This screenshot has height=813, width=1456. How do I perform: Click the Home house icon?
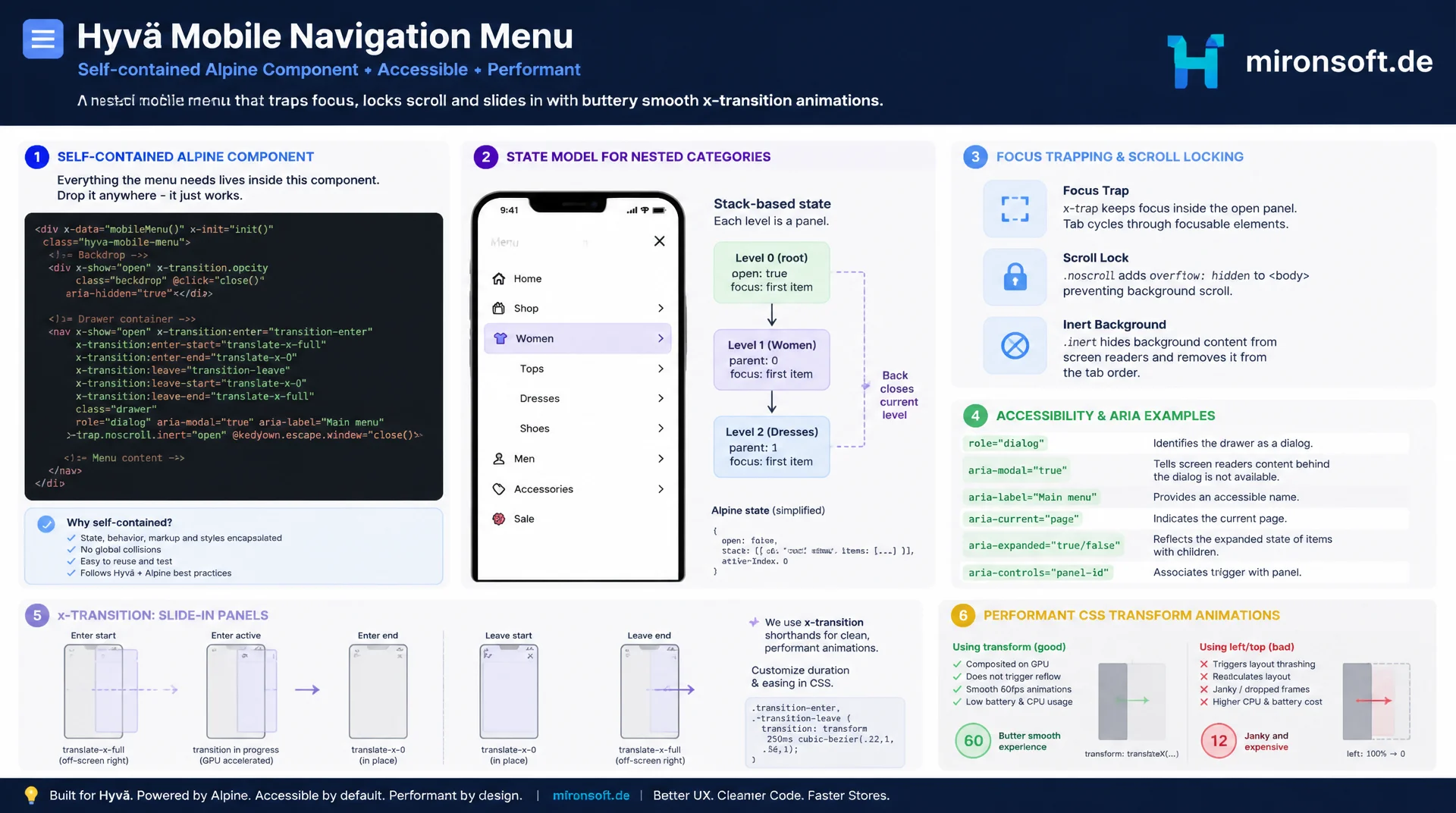pos(499,278)
